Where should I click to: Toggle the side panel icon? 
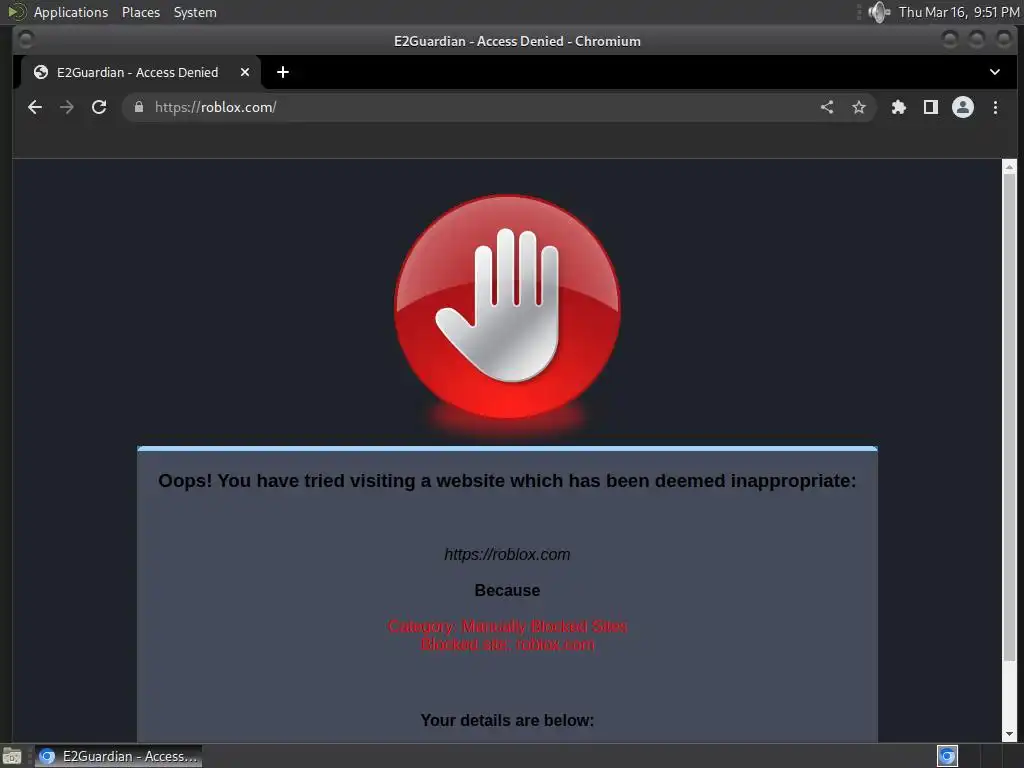pos(931,107)
